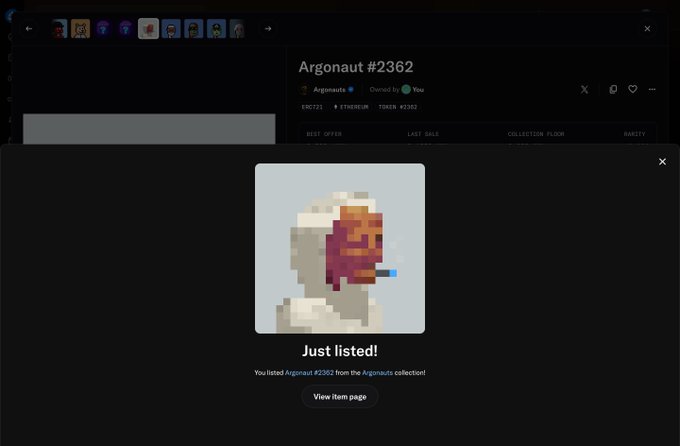Open the Argonaut #2362 link in message

click(309, 373)
